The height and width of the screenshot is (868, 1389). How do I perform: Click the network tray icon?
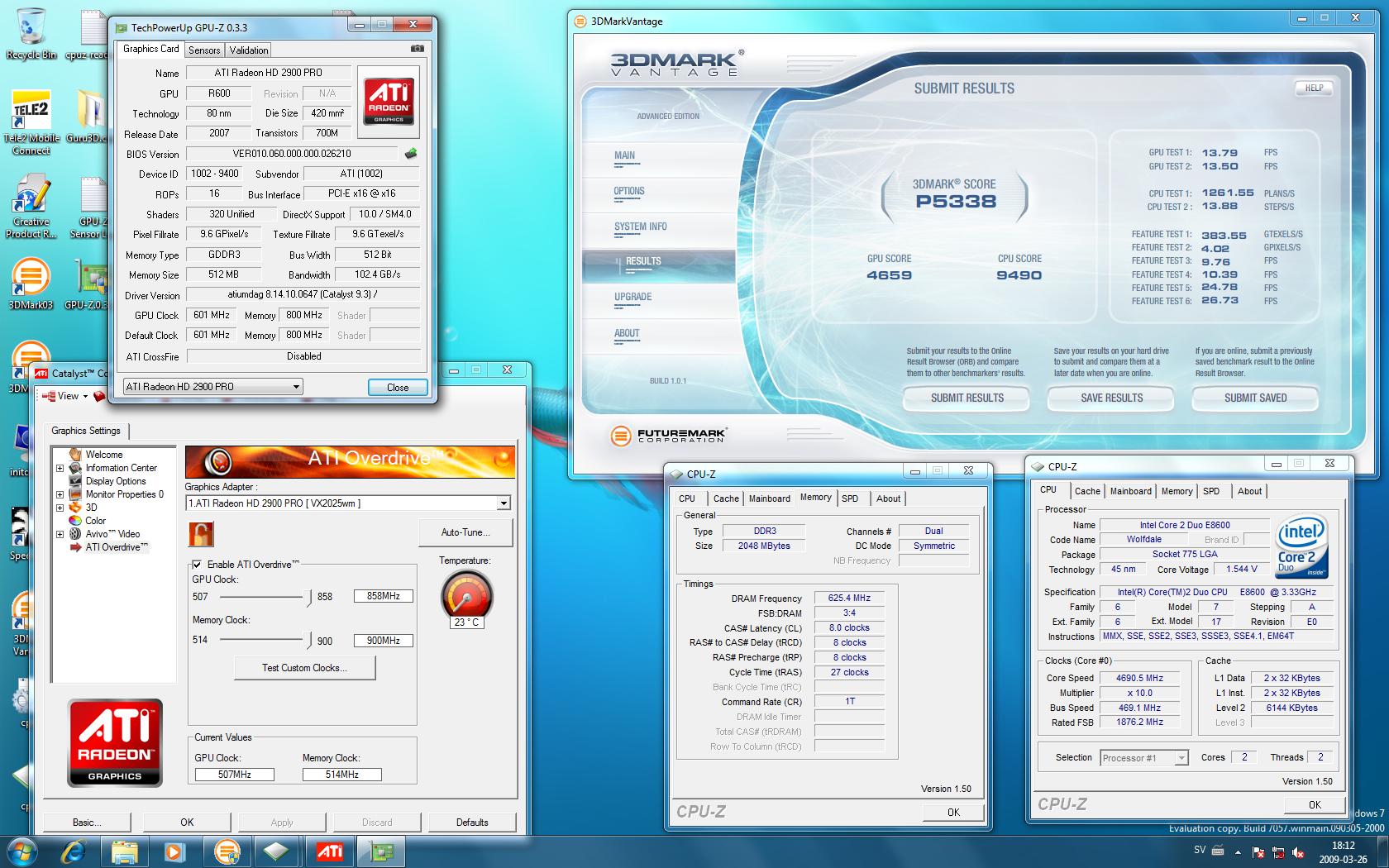click(x=1278, y=851)
